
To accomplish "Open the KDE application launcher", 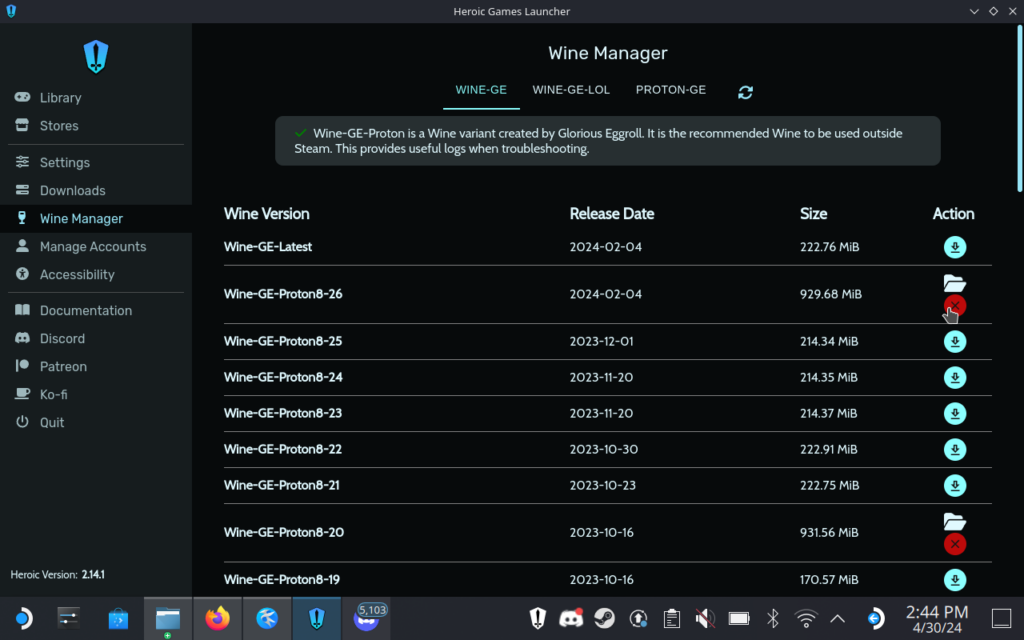I will click(x=23, y=618).
